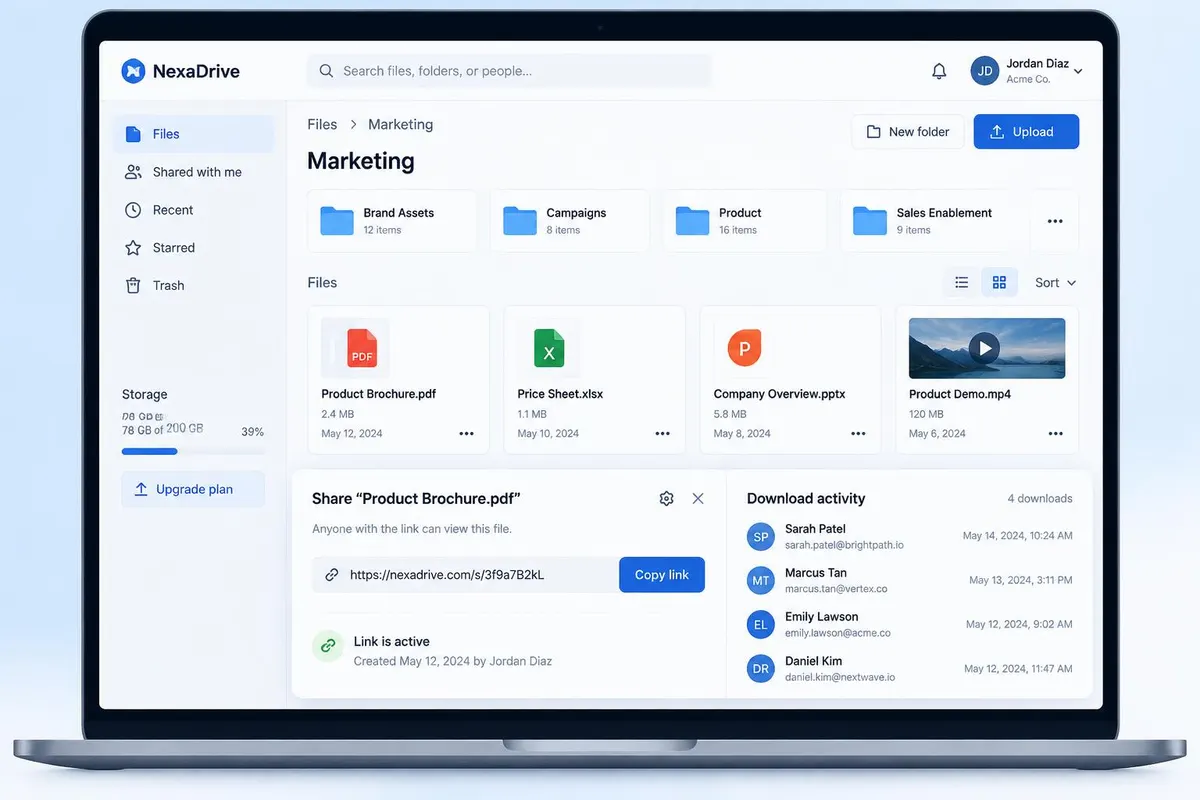Viewport: 1200px width, 800px height.
Task: Click the Product Brochure PDF file icon
Action: point(361,348)
